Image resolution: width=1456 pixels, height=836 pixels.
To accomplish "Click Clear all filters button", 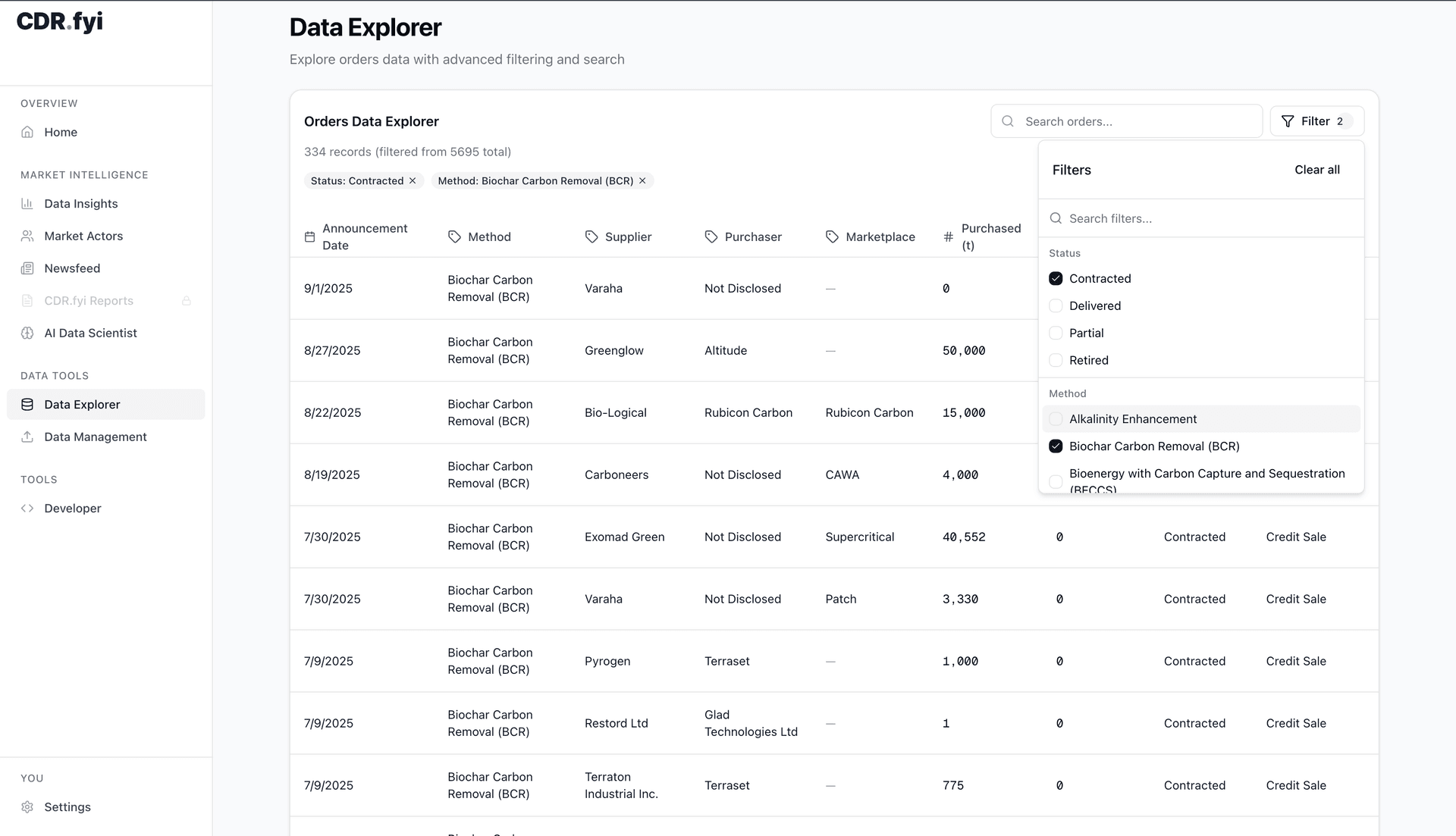I will click(1316, 170).
